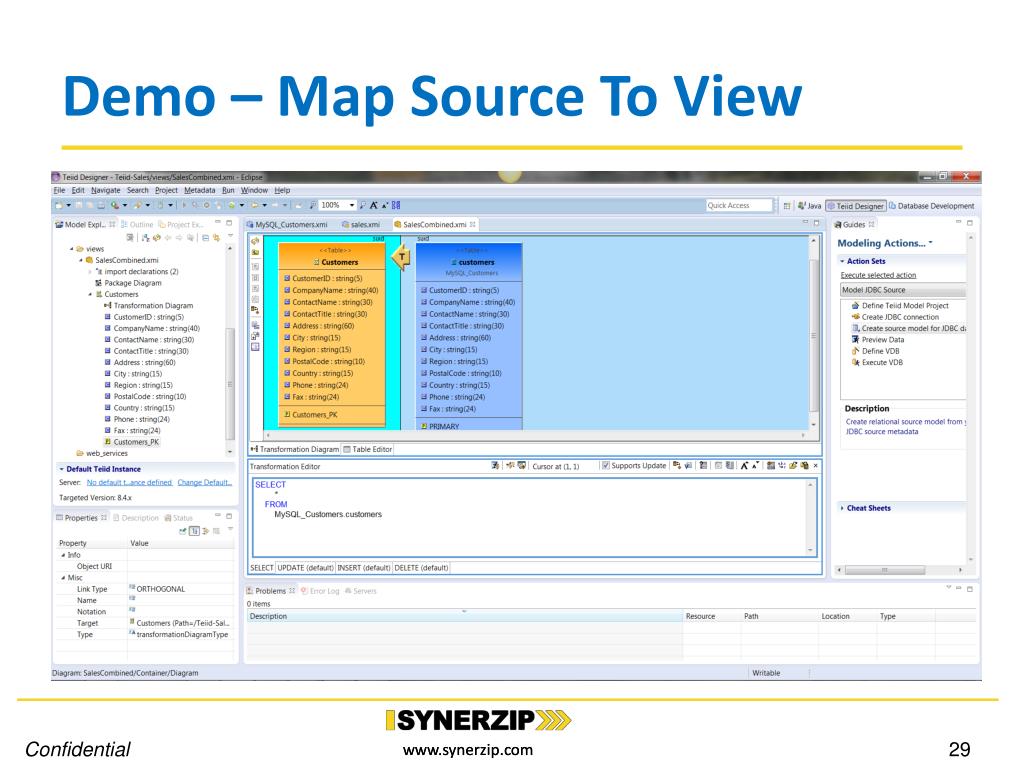Image resolution: width=1024 pixels, height=768 pixels.
Task: Click the No default instance defined link
Action: [129, 483]
